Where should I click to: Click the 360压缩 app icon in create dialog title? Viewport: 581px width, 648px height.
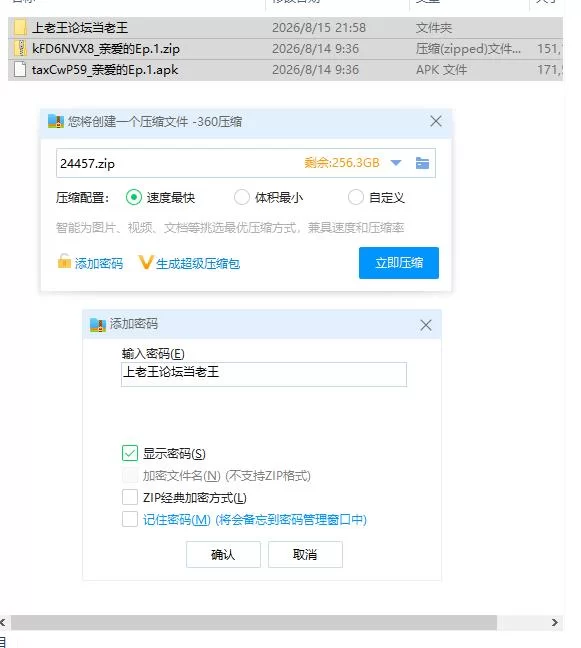[55, 122]
